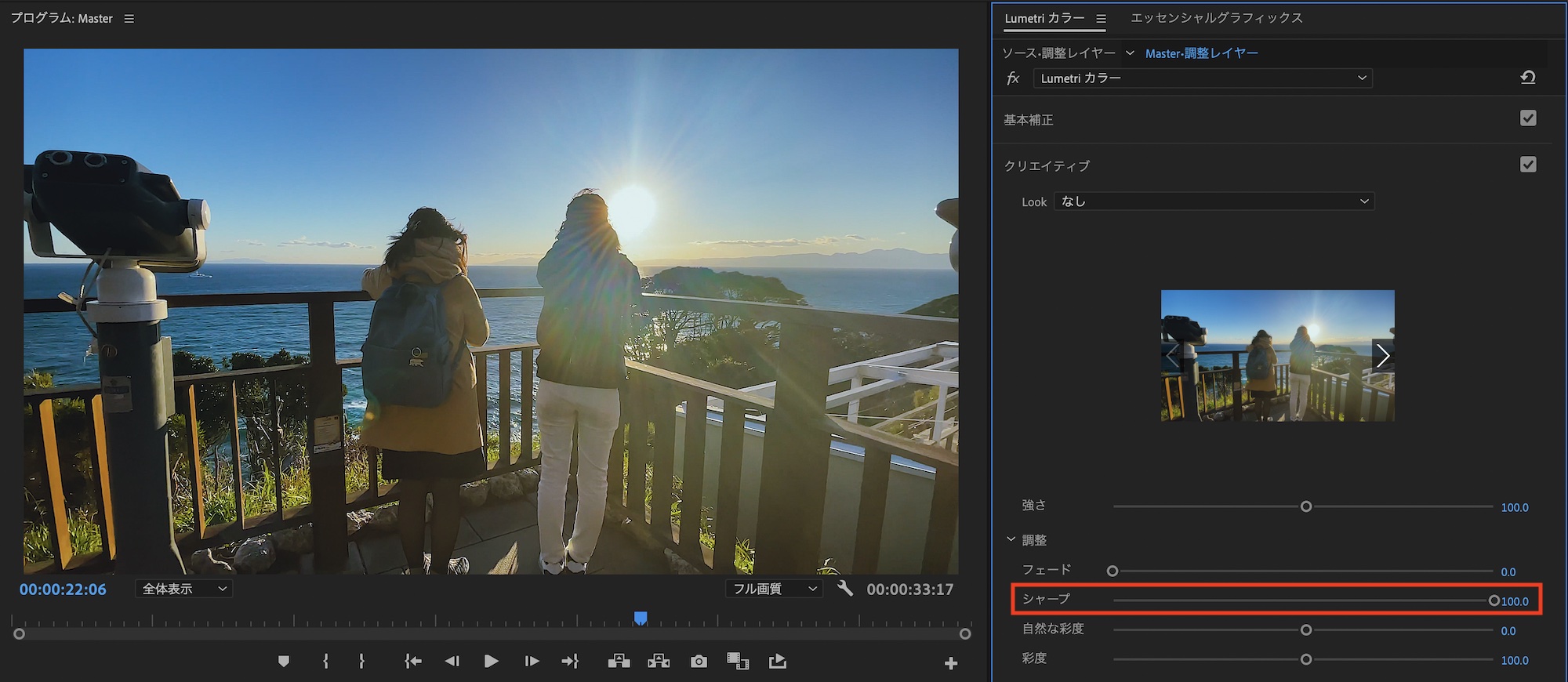This screenshot has width=1568, height=682.
Task: Switch to the エッセンシャルグラフィックス tab
Action: [1217, 18]
